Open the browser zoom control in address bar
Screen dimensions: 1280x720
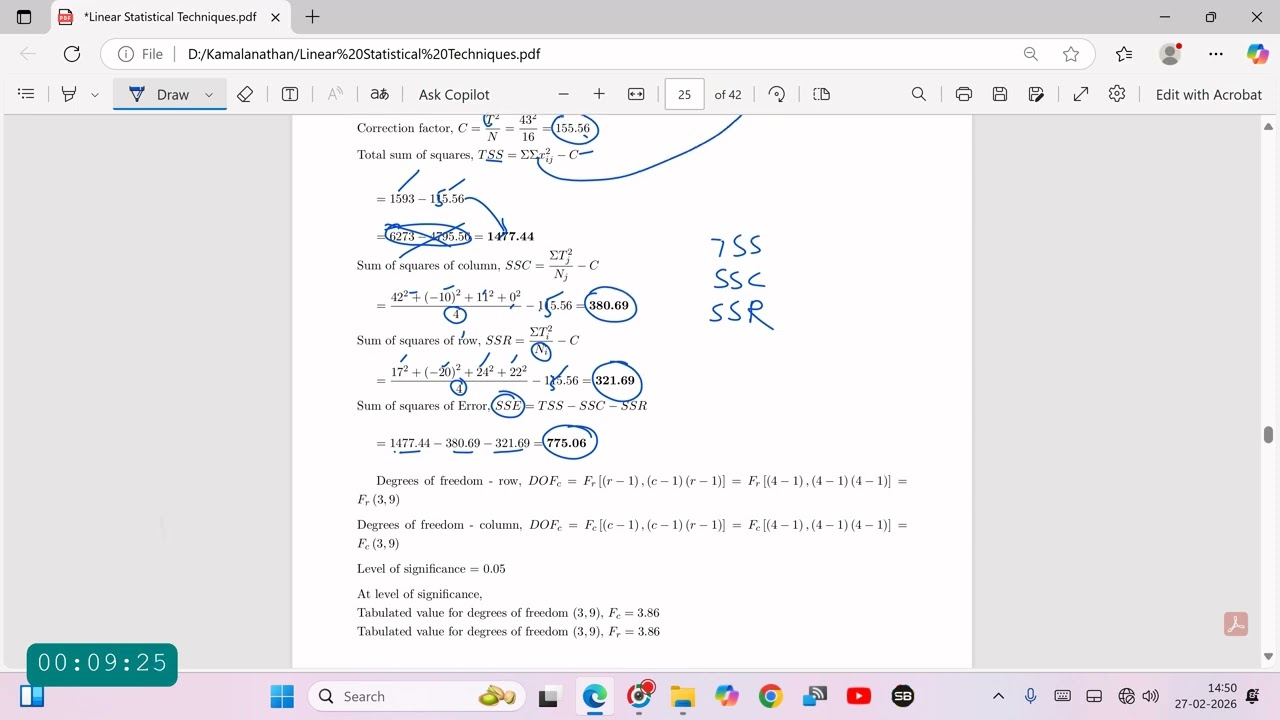(1031, 54)
